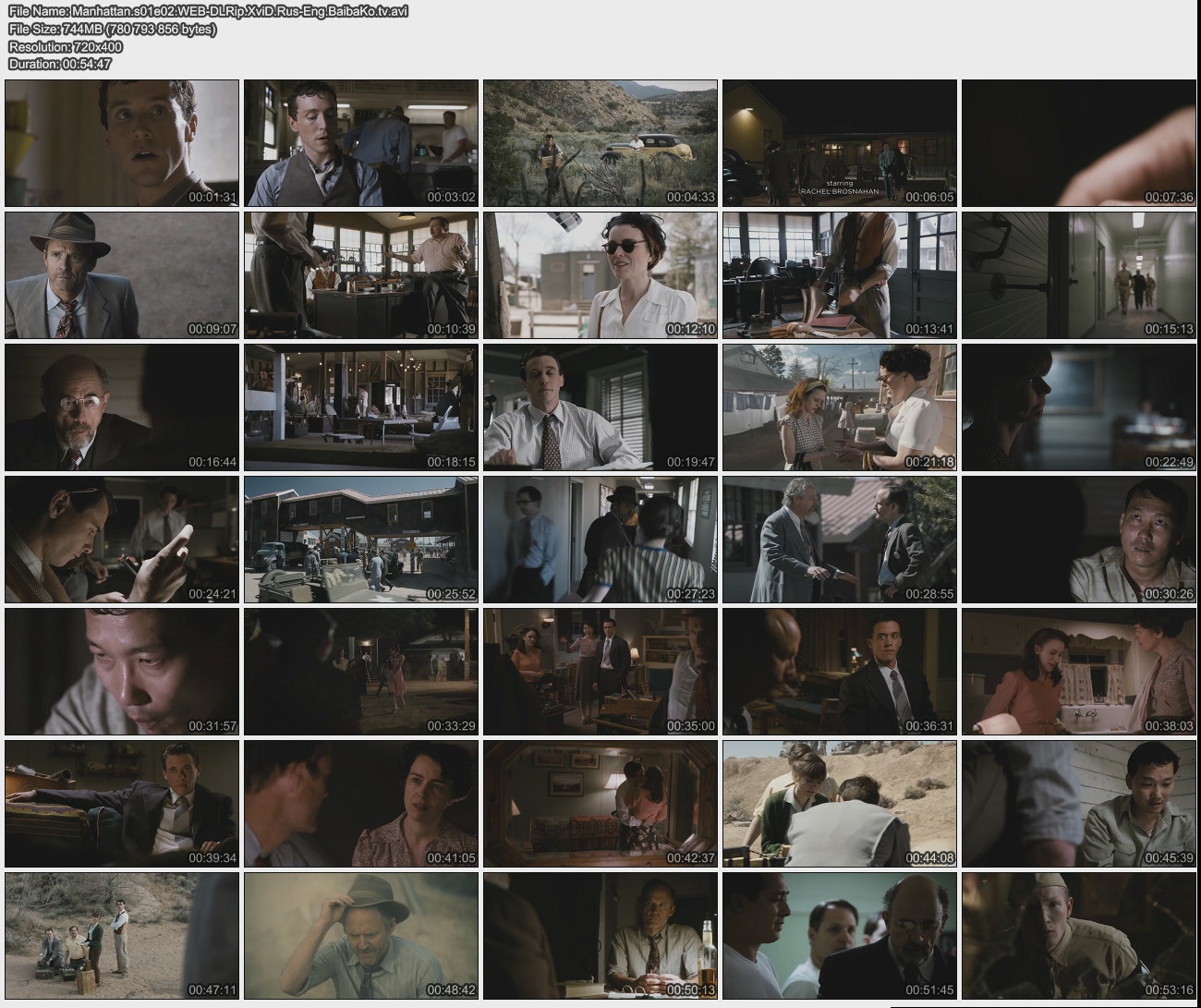
Task: Select the man tipping hat frame at 00:48:42
Action: click(x=361, y=936)
